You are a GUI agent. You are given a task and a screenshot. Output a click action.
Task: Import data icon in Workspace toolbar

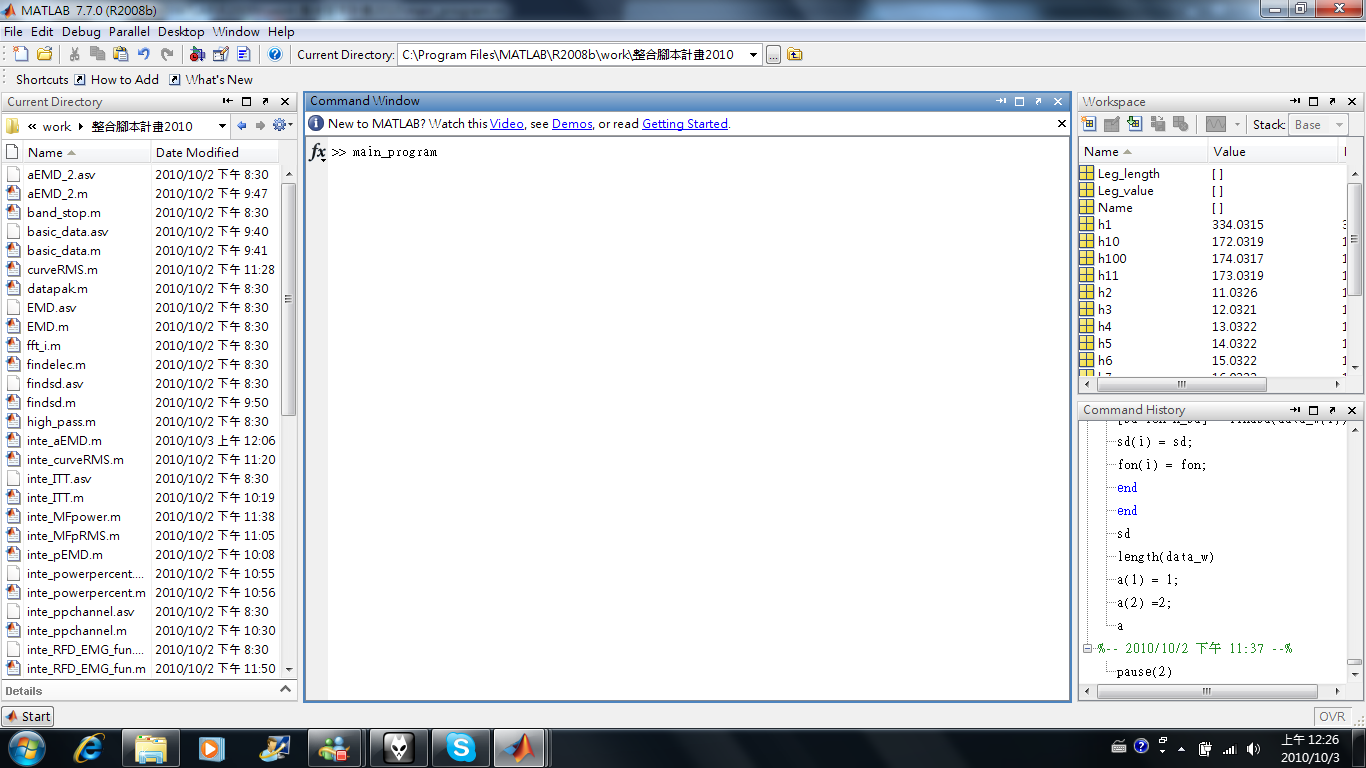1135,124
